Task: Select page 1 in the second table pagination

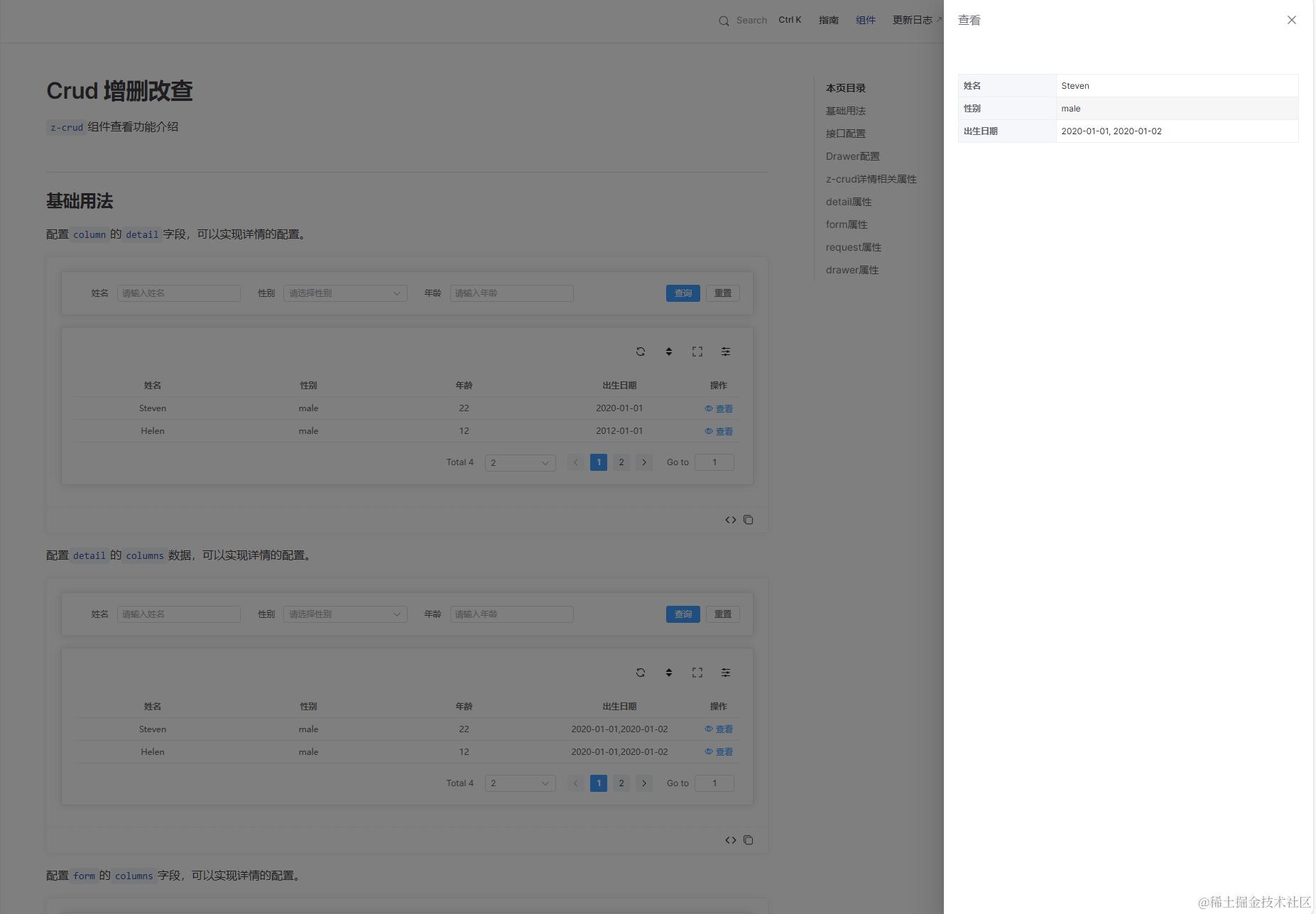Action: coord(599,783)
